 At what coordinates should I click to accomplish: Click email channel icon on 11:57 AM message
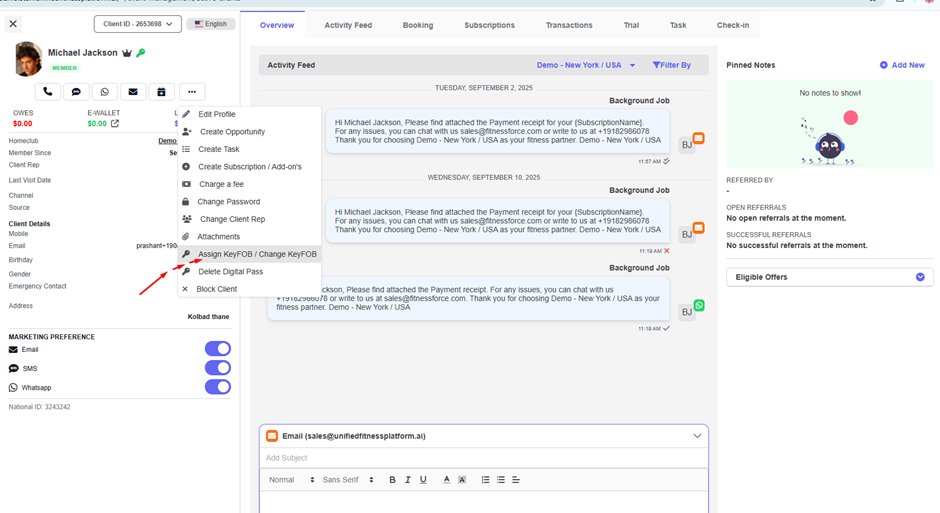pos(698,138)
